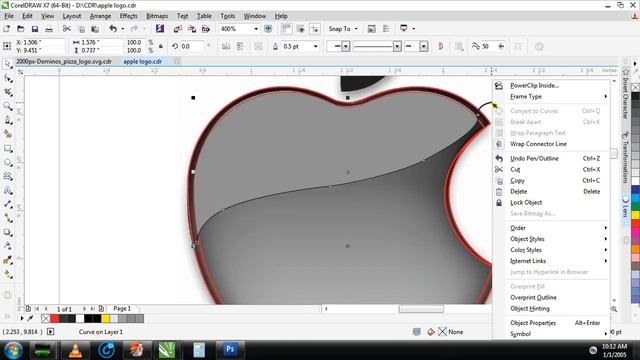Select the Artistic Media tool
The width and height of the screenshot is (640, 360).
tap(7, 134)
